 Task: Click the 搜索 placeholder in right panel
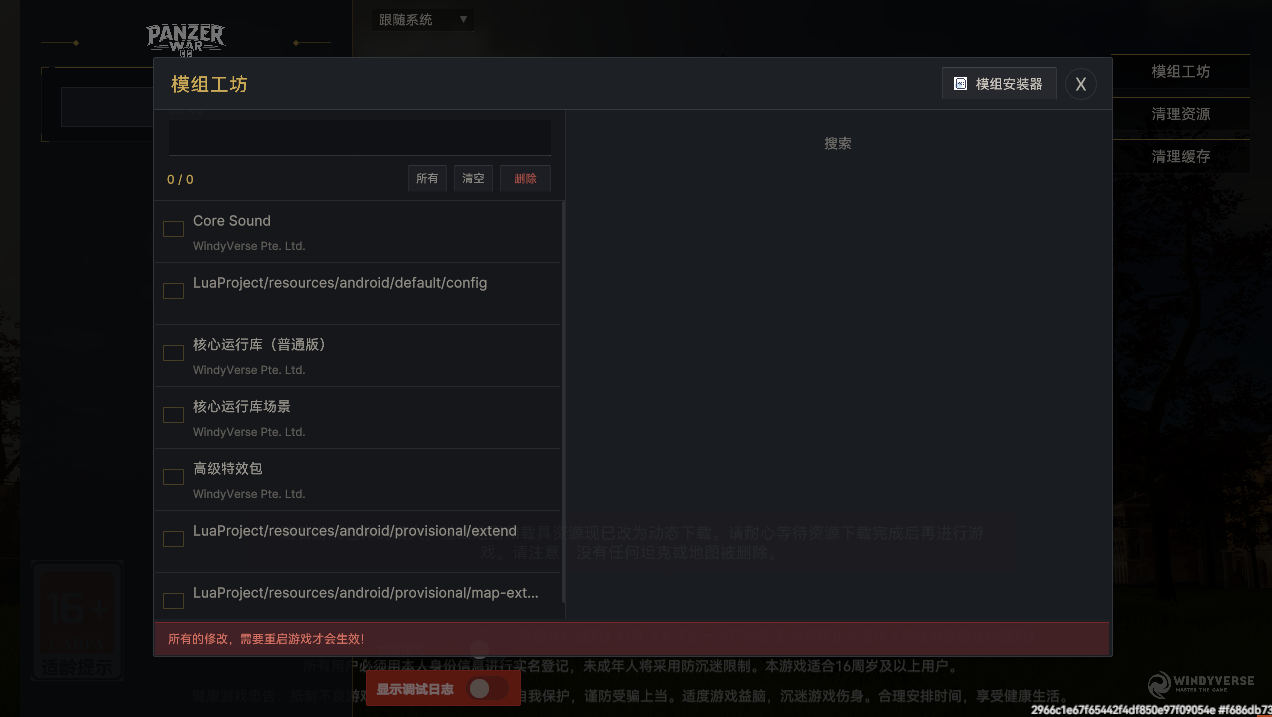[x=838, y=144]
